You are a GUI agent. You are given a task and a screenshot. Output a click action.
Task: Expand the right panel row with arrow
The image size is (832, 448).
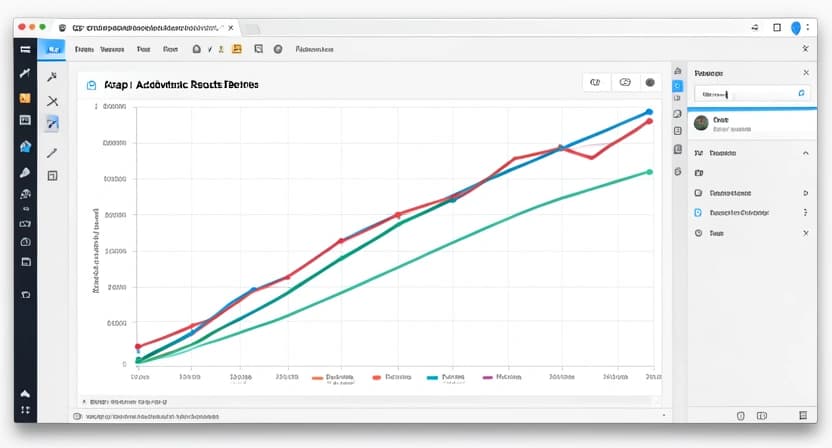805,192
